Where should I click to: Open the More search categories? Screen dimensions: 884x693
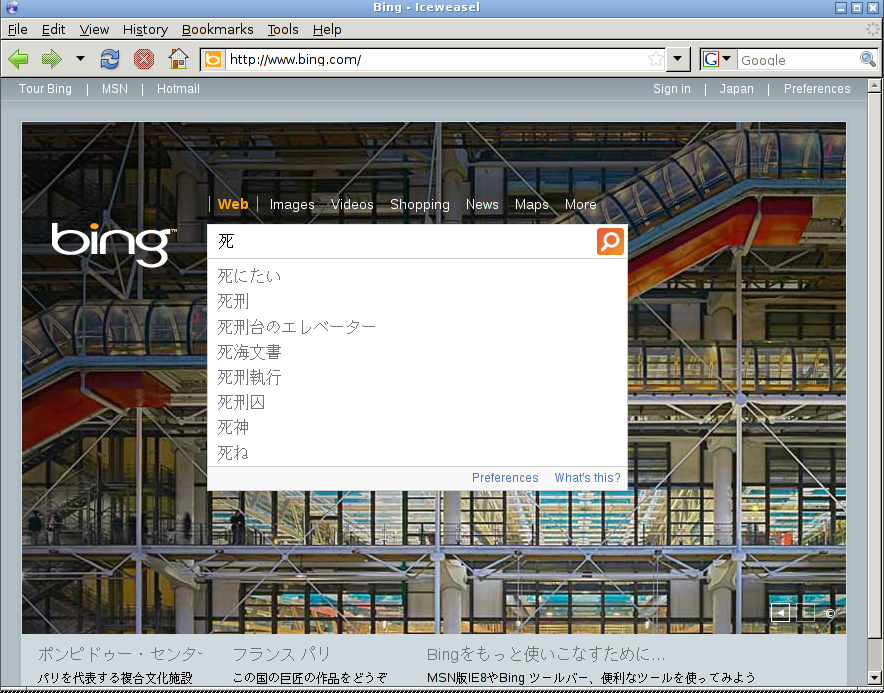(x=581, y=204)
